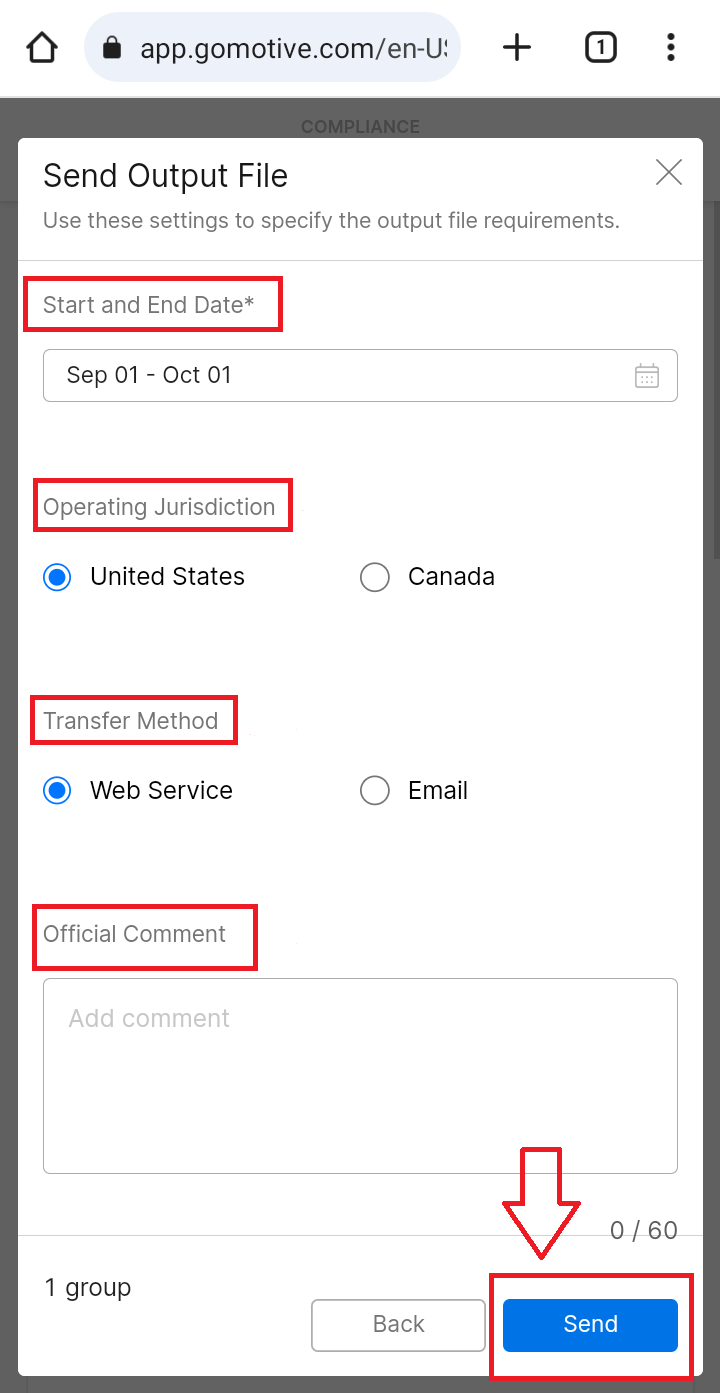Focus the Add comment text area
Screen dimensions: 720x1393
360,1076
